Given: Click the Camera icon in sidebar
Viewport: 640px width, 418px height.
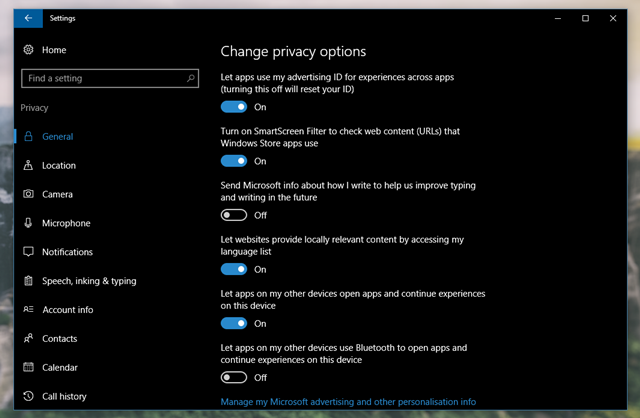Looking at the screenshot, I should pyautogui.click(x=28, y=194).
